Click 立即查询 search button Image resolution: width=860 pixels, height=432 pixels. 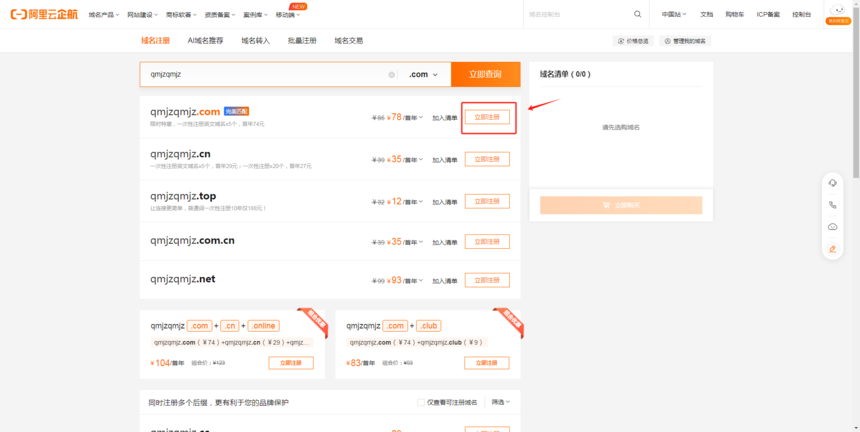(x=485, y=75)
